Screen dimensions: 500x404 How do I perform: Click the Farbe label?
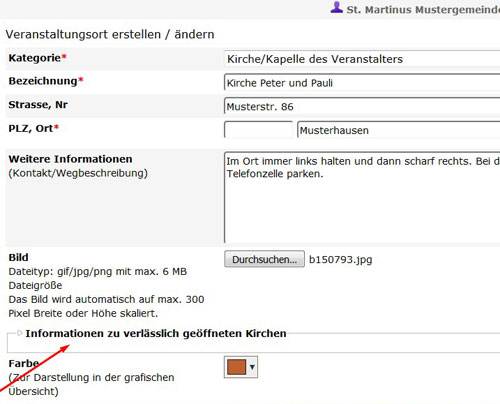tap(24, 363)
